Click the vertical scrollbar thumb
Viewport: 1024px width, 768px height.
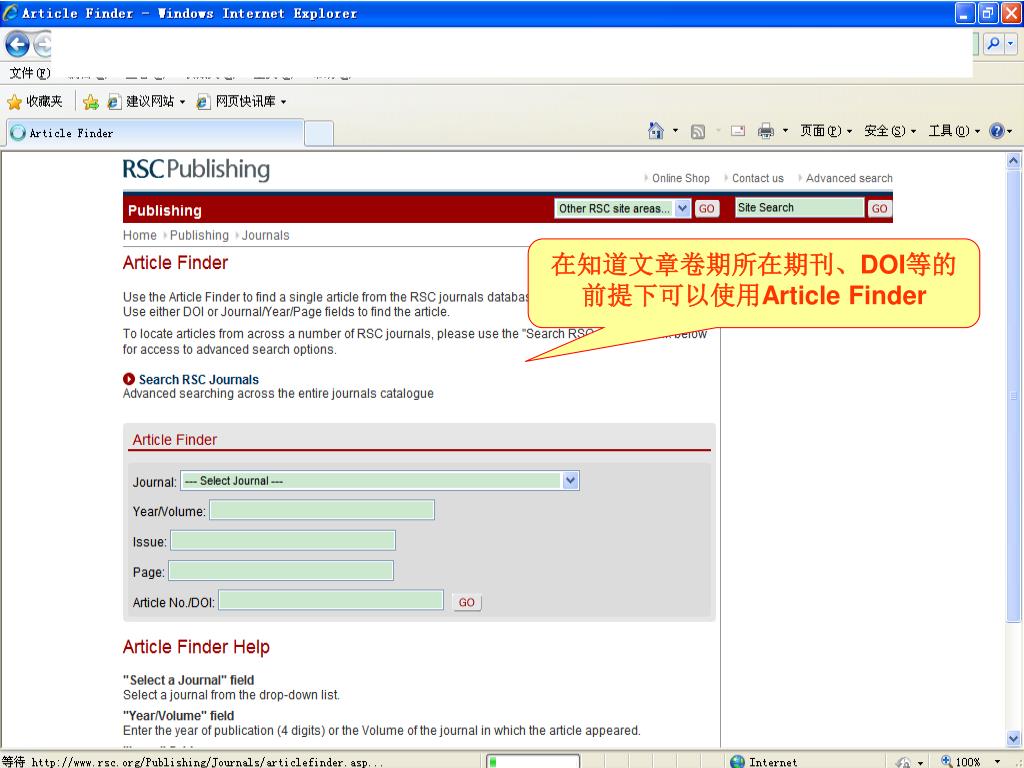coord(1013,395)
